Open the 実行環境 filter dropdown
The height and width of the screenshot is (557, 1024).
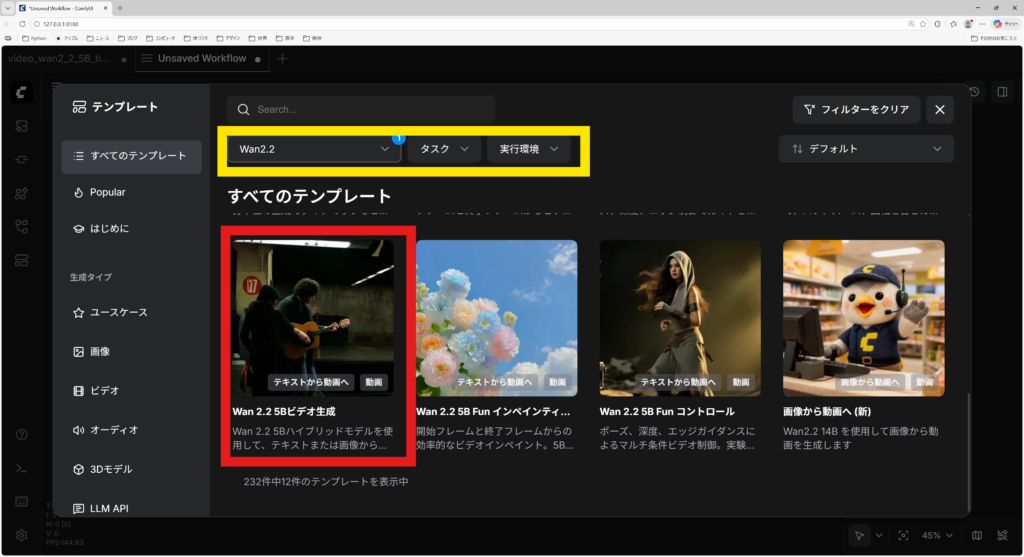(x=528, y=149)
